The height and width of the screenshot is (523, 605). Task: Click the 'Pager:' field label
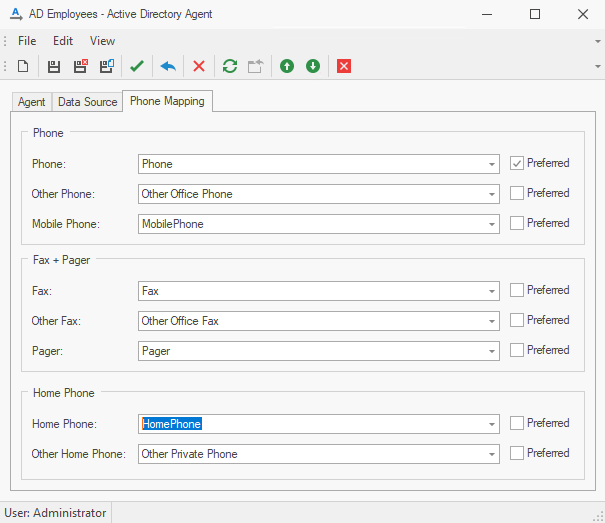(47, 351)
